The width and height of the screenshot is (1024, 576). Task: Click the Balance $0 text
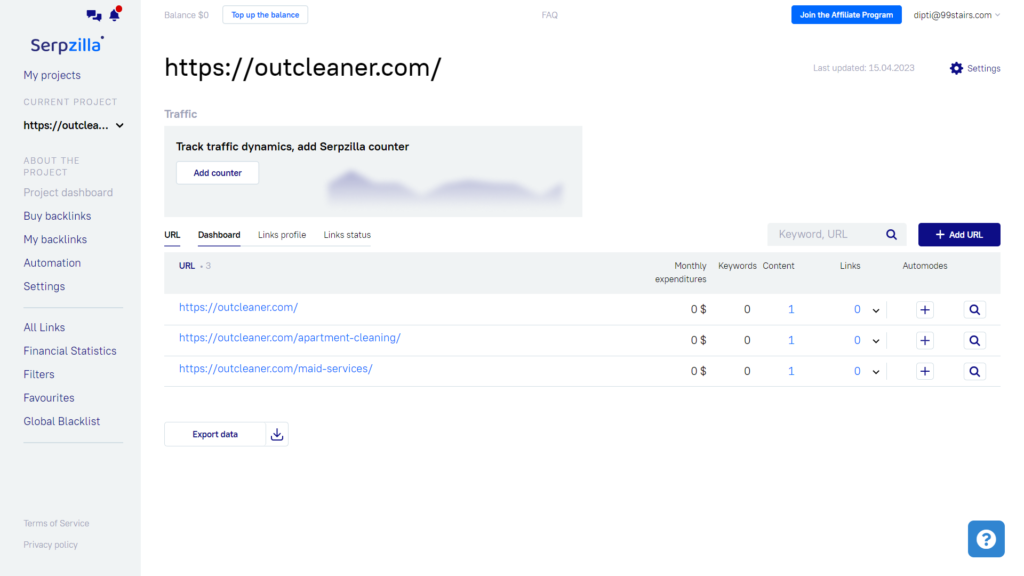(x=186, y=15)
